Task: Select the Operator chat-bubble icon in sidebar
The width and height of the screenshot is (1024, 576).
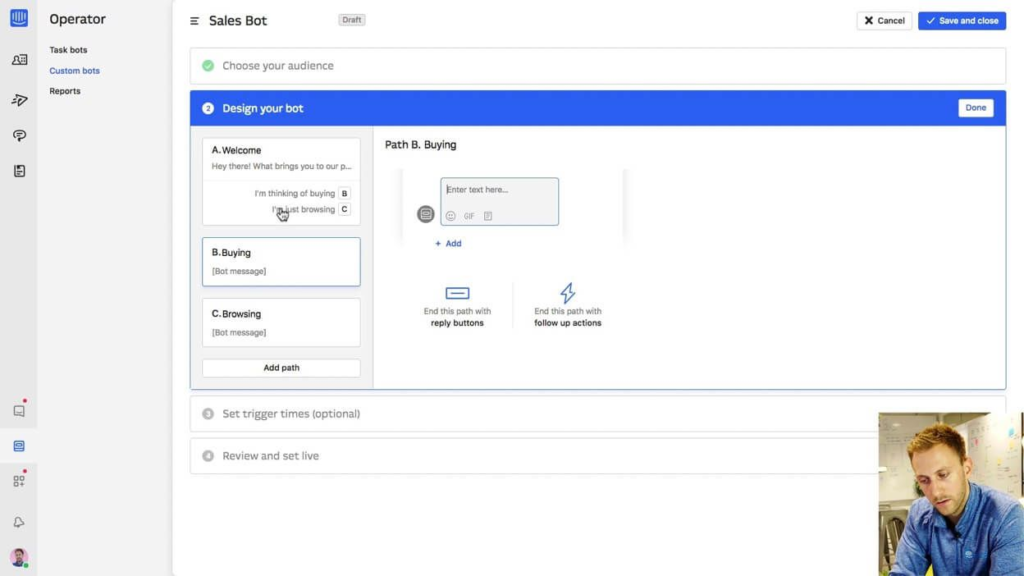Action: (x=18, y=135)
